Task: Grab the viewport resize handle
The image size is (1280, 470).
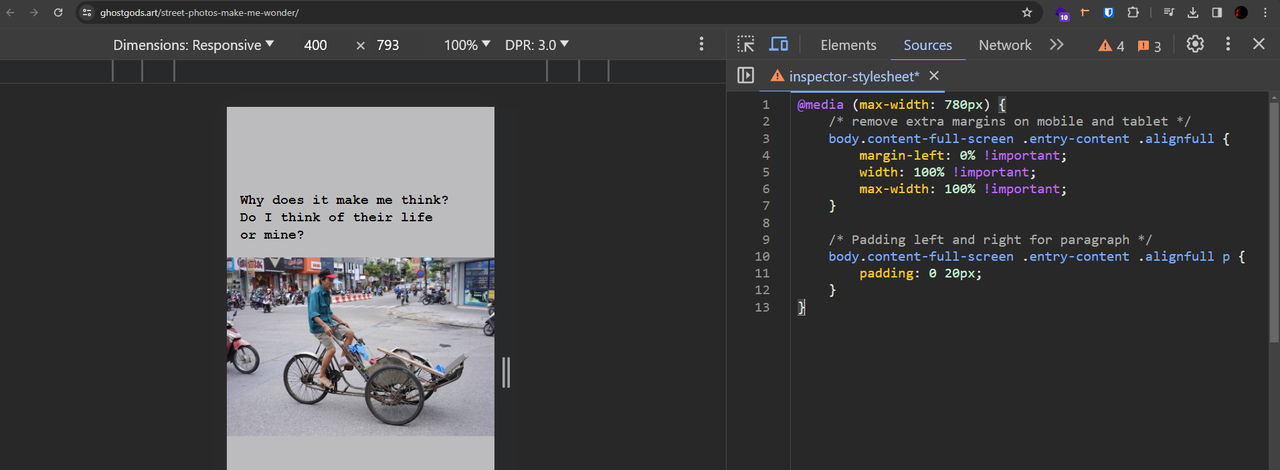Action: pyautogui.click(x=506, y=371)
